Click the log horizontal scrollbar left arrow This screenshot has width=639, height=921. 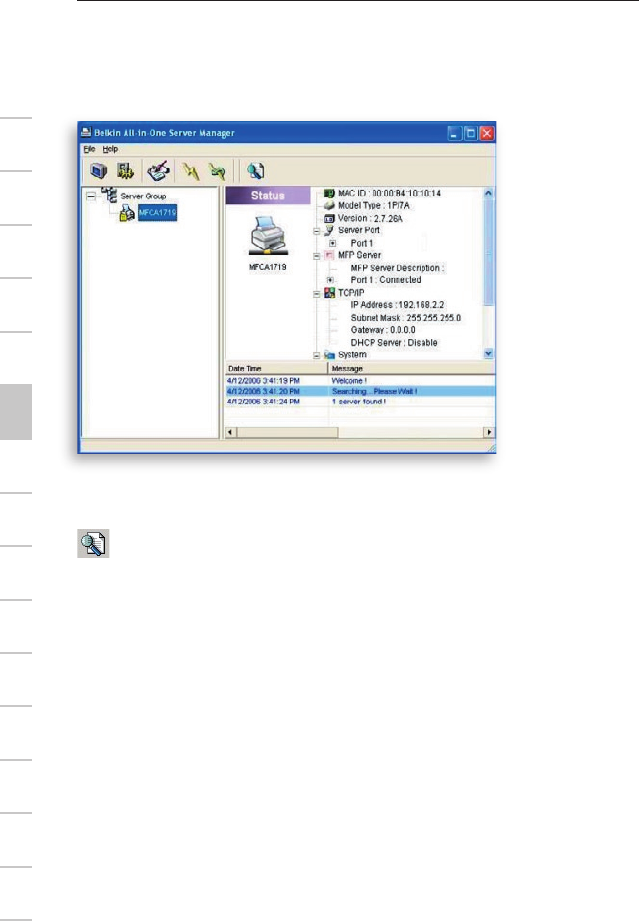[x=231, y=432]
